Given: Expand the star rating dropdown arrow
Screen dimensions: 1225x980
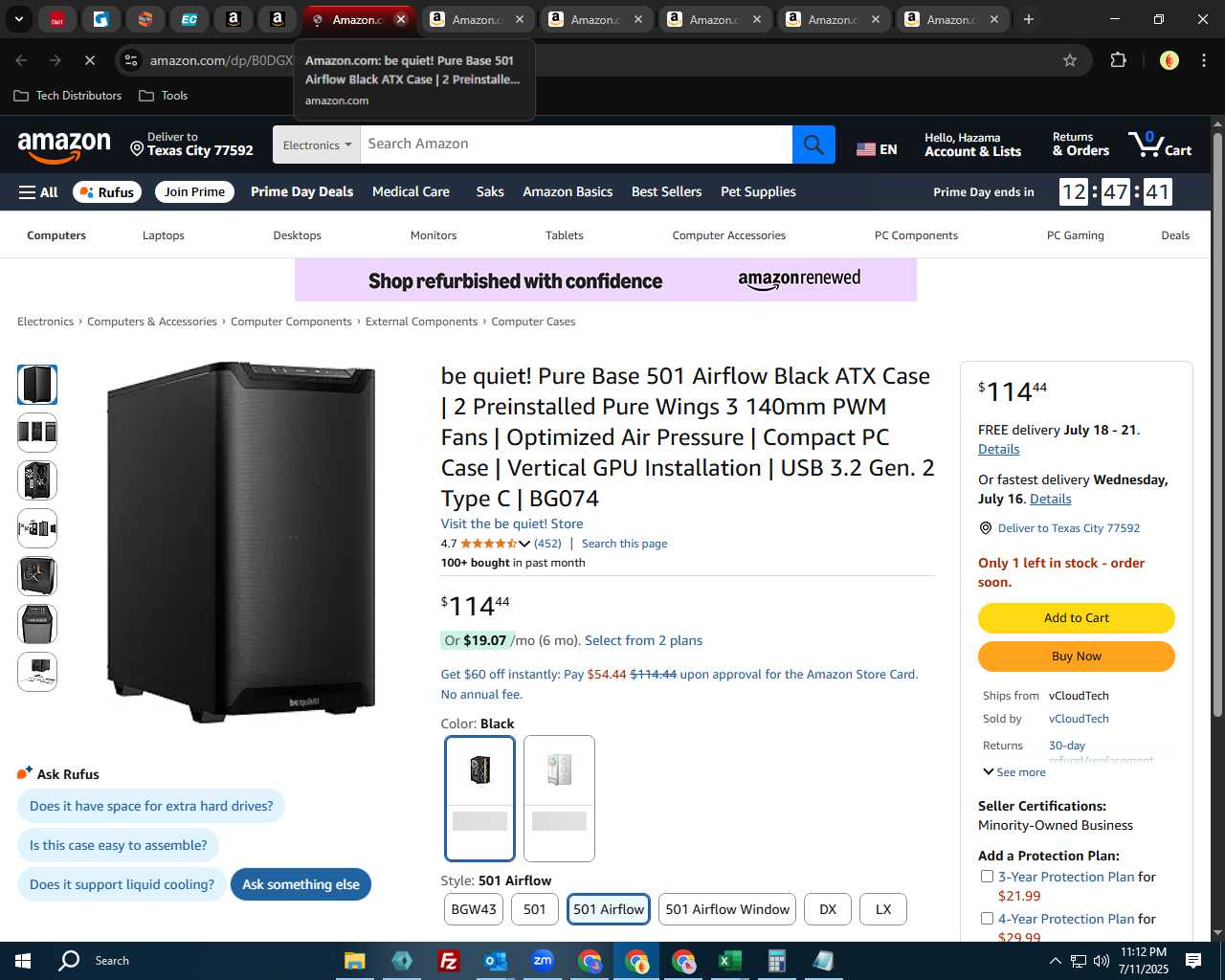Looking at the screenshot, I should [x=524, y=544].
